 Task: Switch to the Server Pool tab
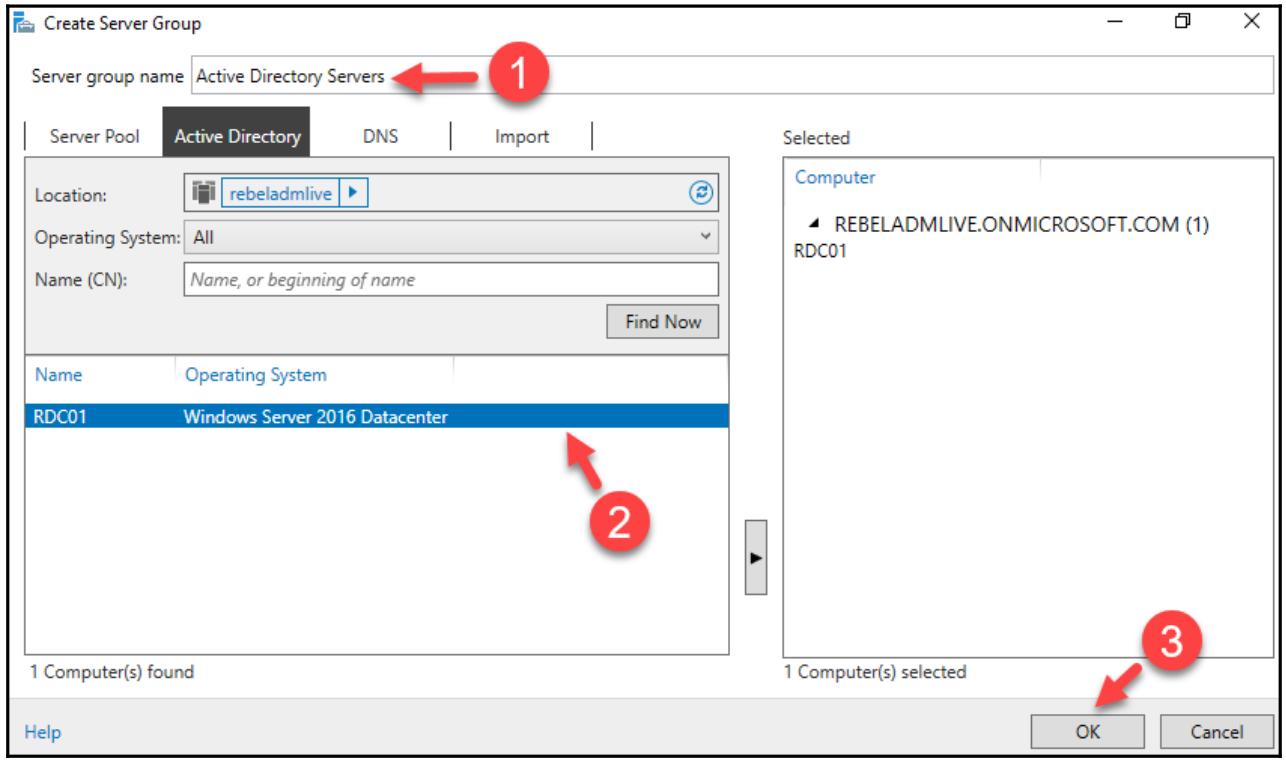[x=96, y=137]
